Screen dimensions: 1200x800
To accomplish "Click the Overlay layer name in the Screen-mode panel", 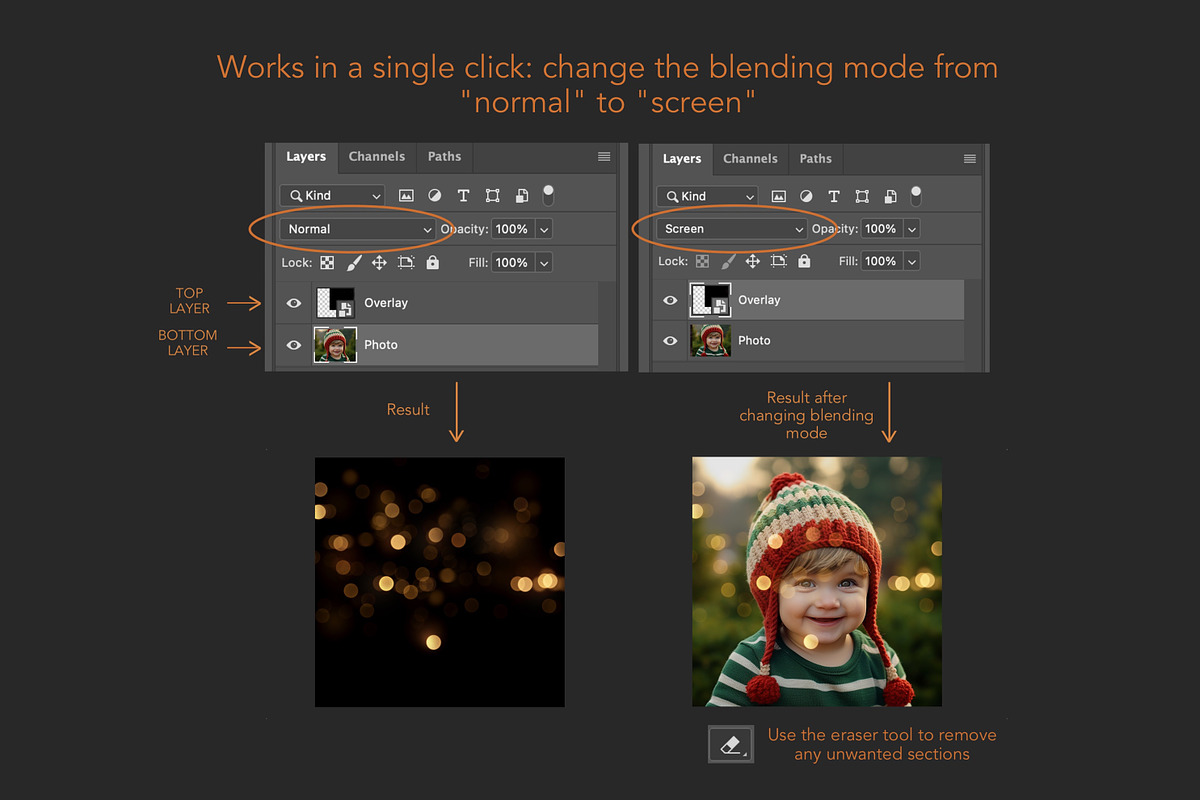I will pos(759,300).
